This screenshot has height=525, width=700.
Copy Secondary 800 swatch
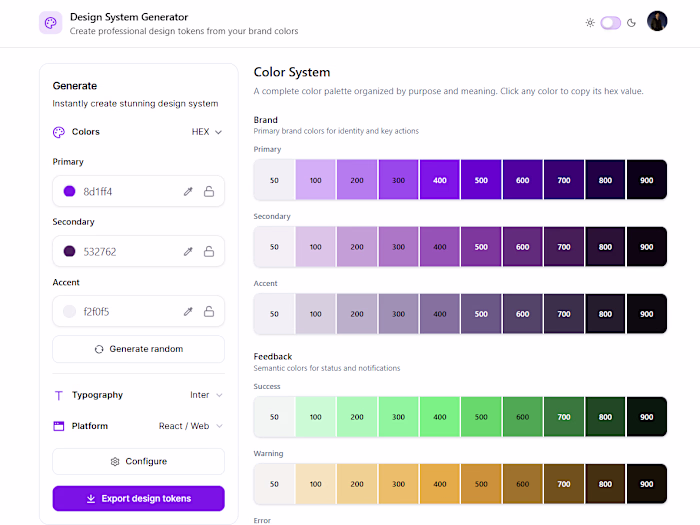tap(605, 246)
